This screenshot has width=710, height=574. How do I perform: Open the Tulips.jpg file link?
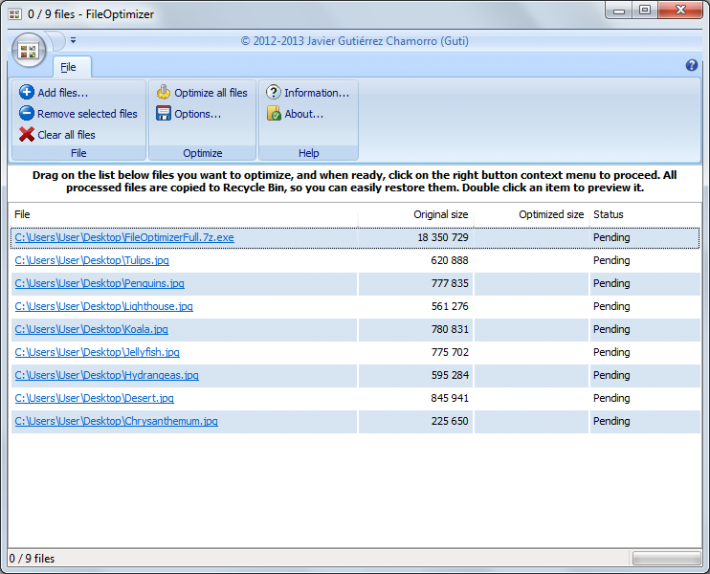coord(91,260)
